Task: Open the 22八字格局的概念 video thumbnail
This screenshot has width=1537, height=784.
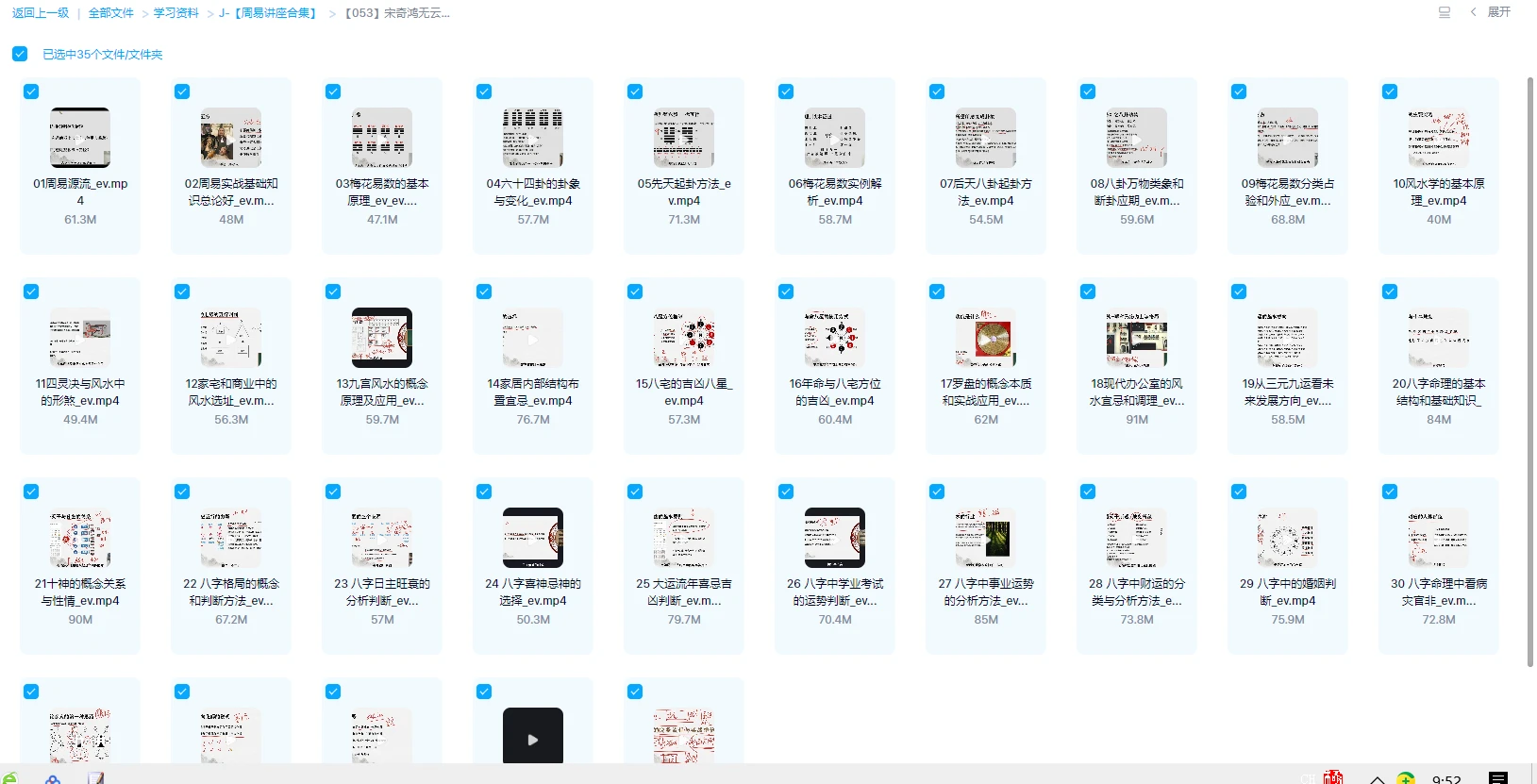Action: point(231,538)
